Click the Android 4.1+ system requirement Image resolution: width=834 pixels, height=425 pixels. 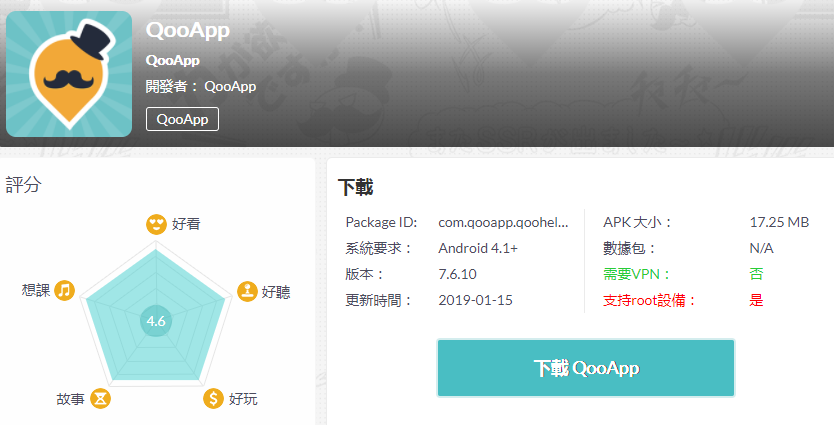[478, 248]
